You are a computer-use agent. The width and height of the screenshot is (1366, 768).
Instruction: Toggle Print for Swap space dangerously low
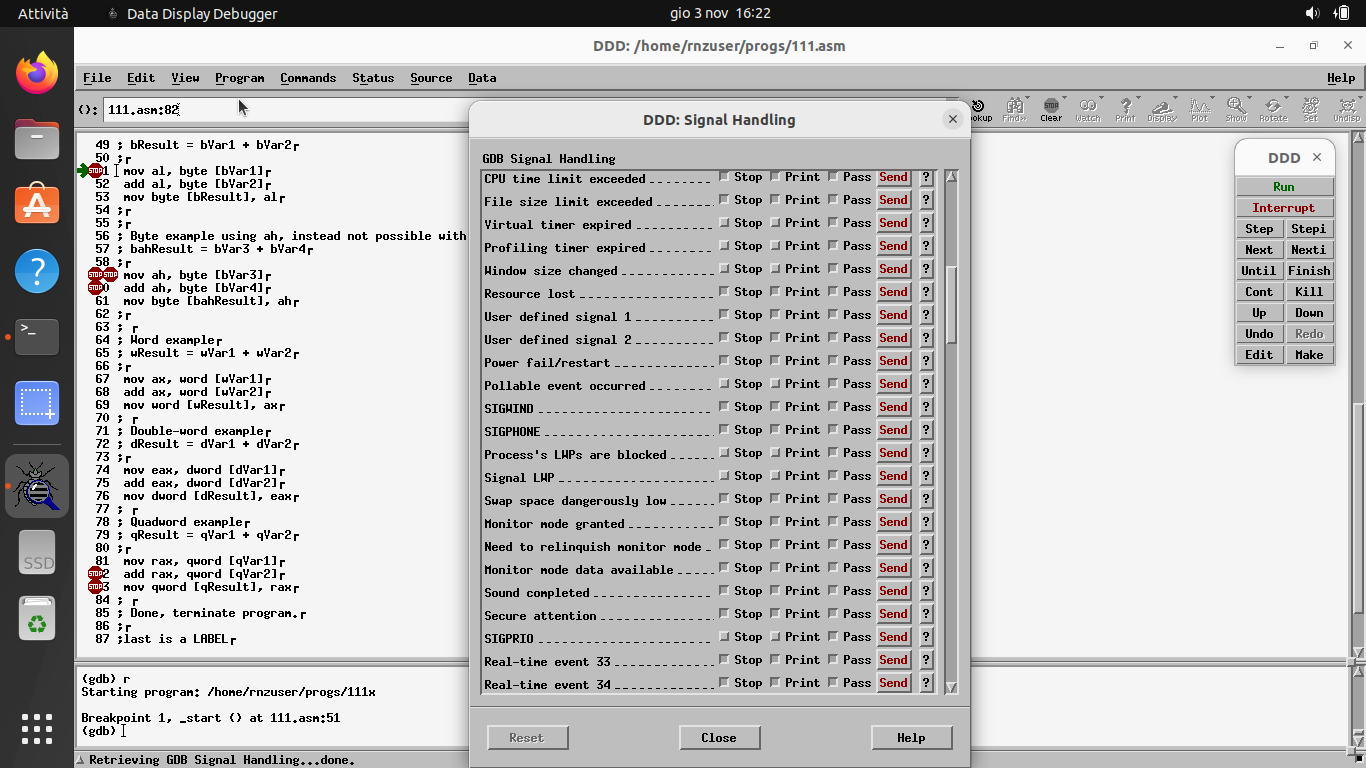pos(775,499)
